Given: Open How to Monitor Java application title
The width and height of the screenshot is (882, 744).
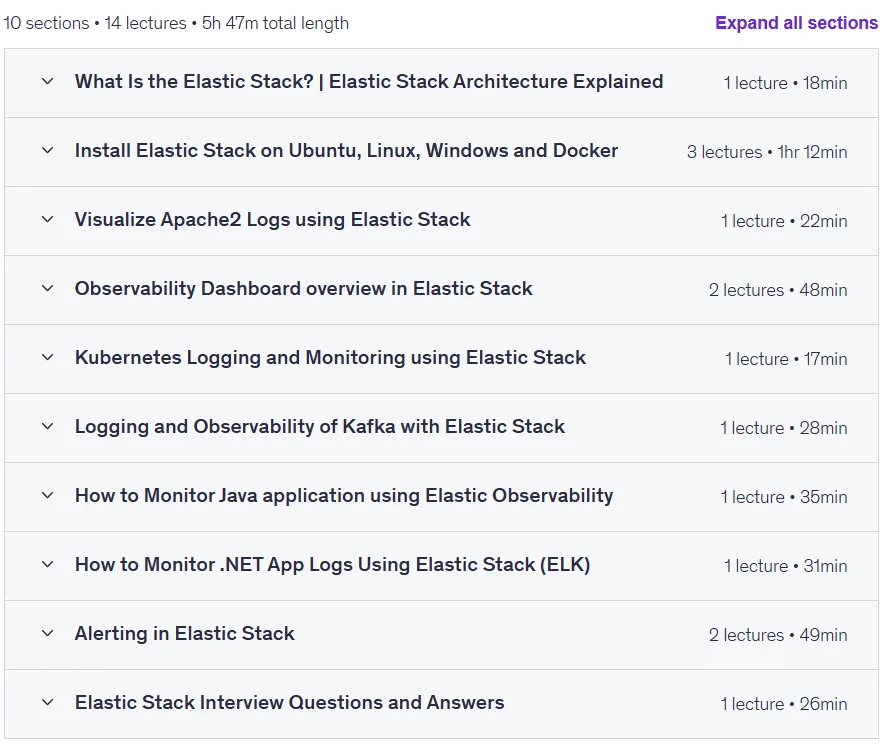Looking at the screenshot, I should tap(344, 495).
